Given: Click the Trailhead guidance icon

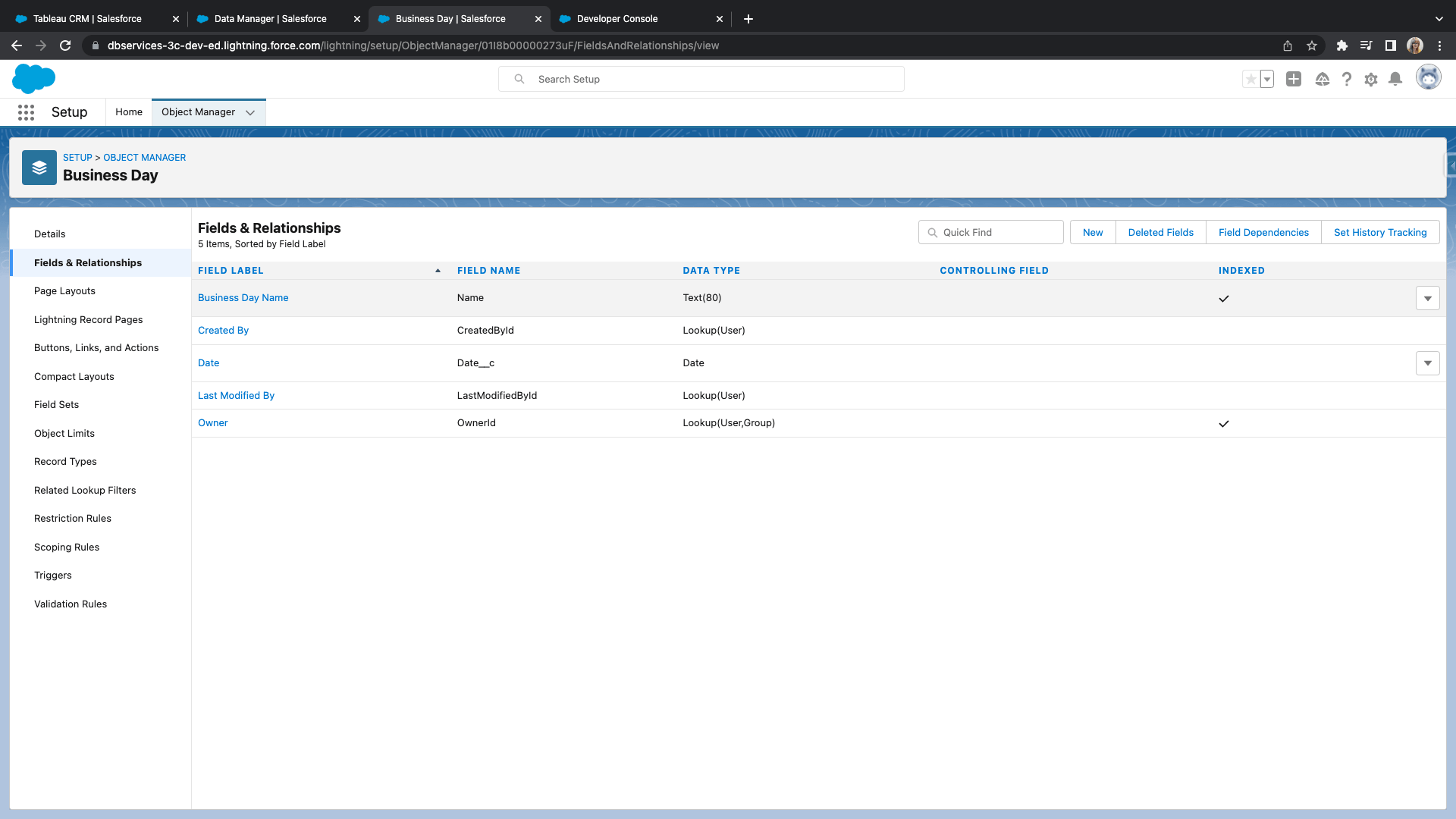Looking at the screenshot, I should pos(1322,79).
